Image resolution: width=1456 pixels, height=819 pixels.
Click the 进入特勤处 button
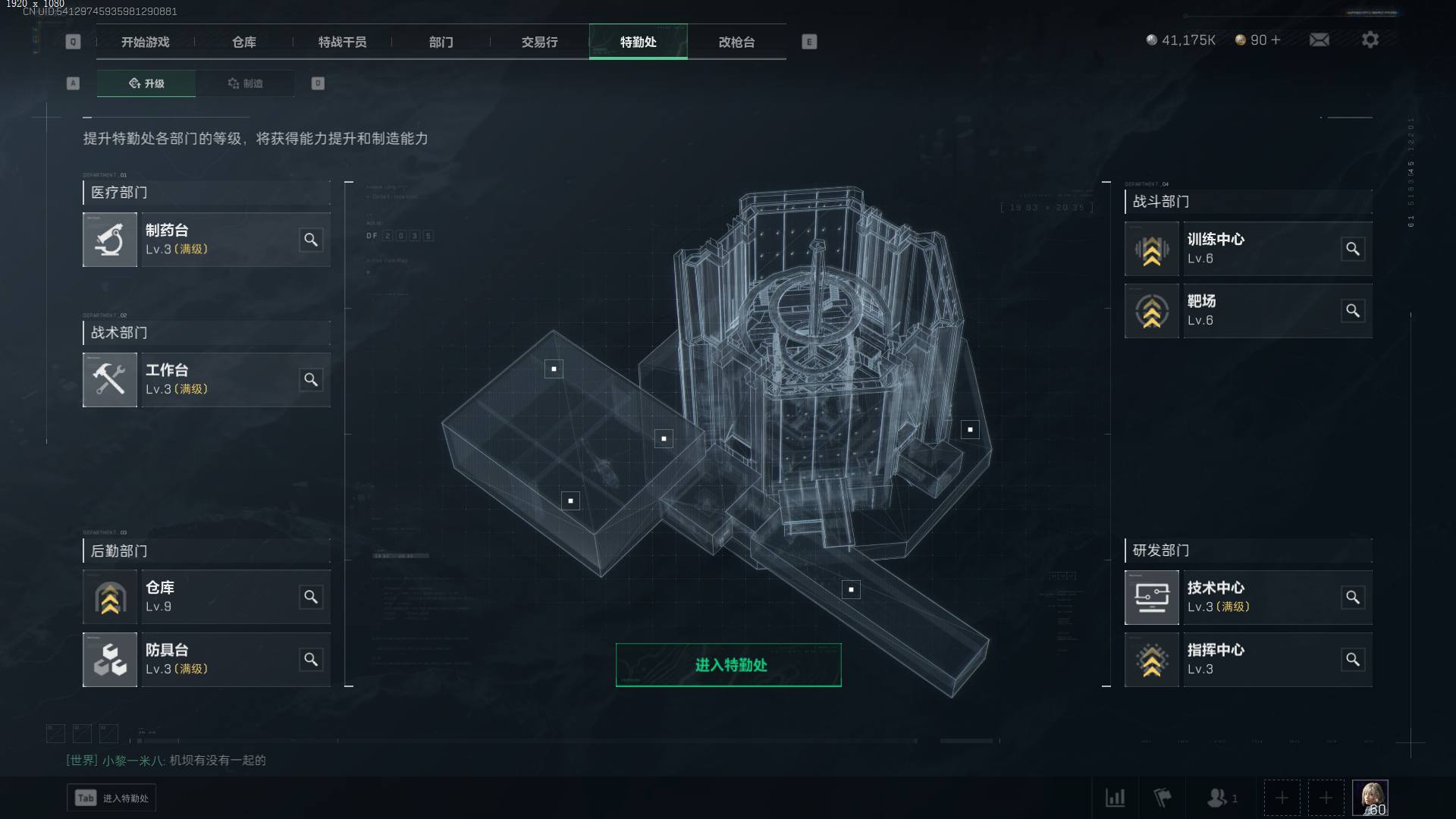coord(729,665)
